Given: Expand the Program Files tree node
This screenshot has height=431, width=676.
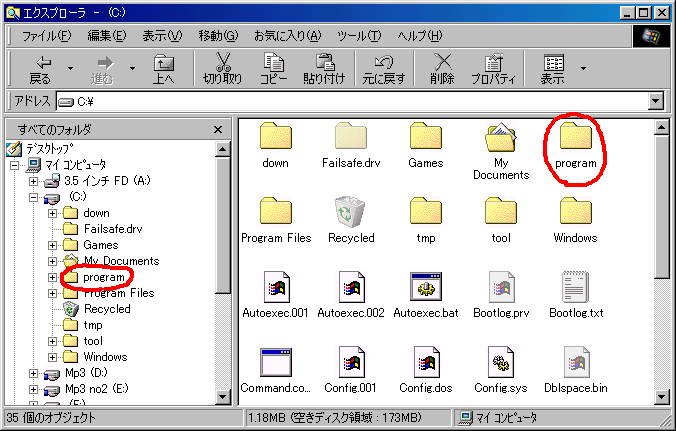Looking at the screenshot, I should (x=52, y=293).
